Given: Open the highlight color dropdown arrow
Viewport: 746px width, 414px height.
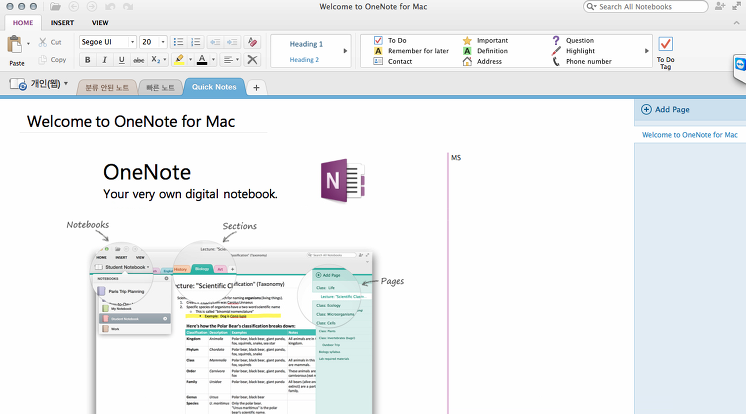Looking at the screenshot, I should pos(190,59).
